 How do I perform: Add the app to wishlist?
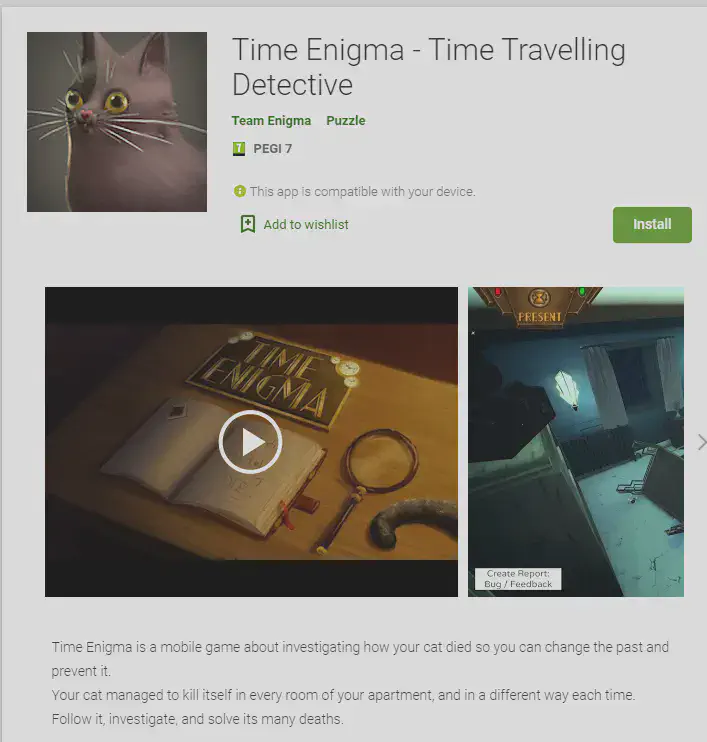(x=295, y=224)
